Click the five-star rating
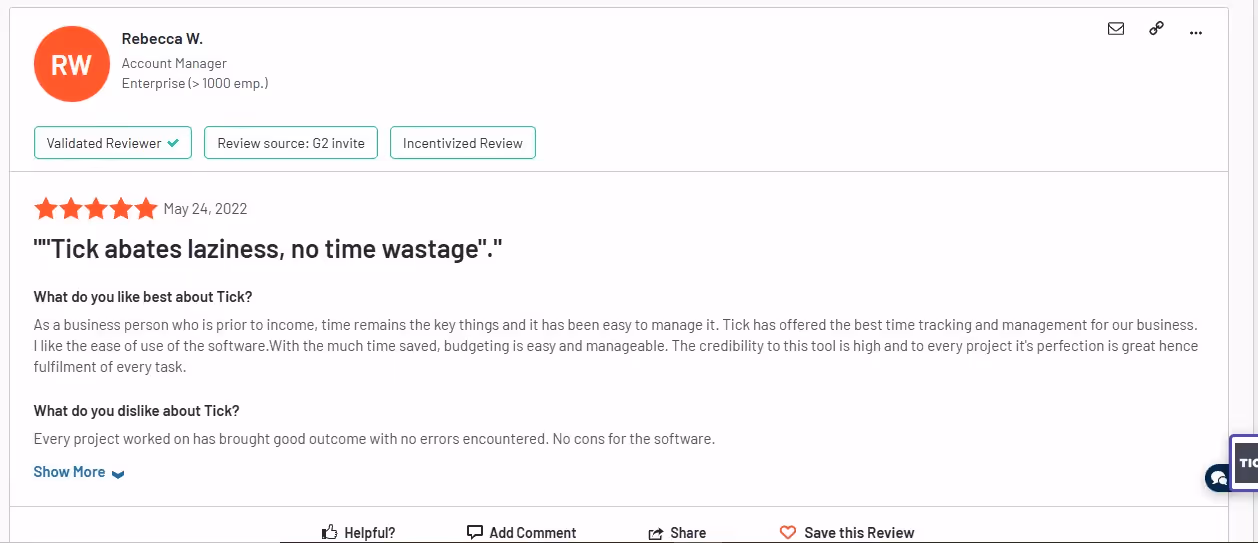This screenshot has height=543, width=1258. 96,209
